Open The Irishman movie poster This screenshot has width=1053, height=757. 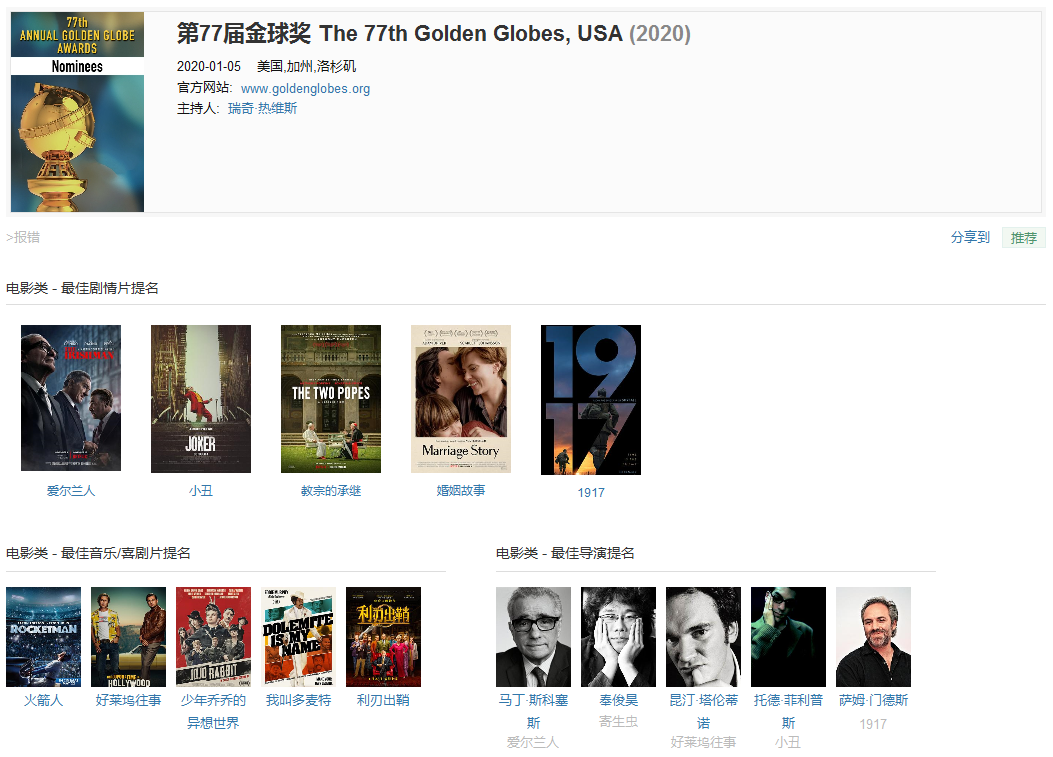click(71, 398)
